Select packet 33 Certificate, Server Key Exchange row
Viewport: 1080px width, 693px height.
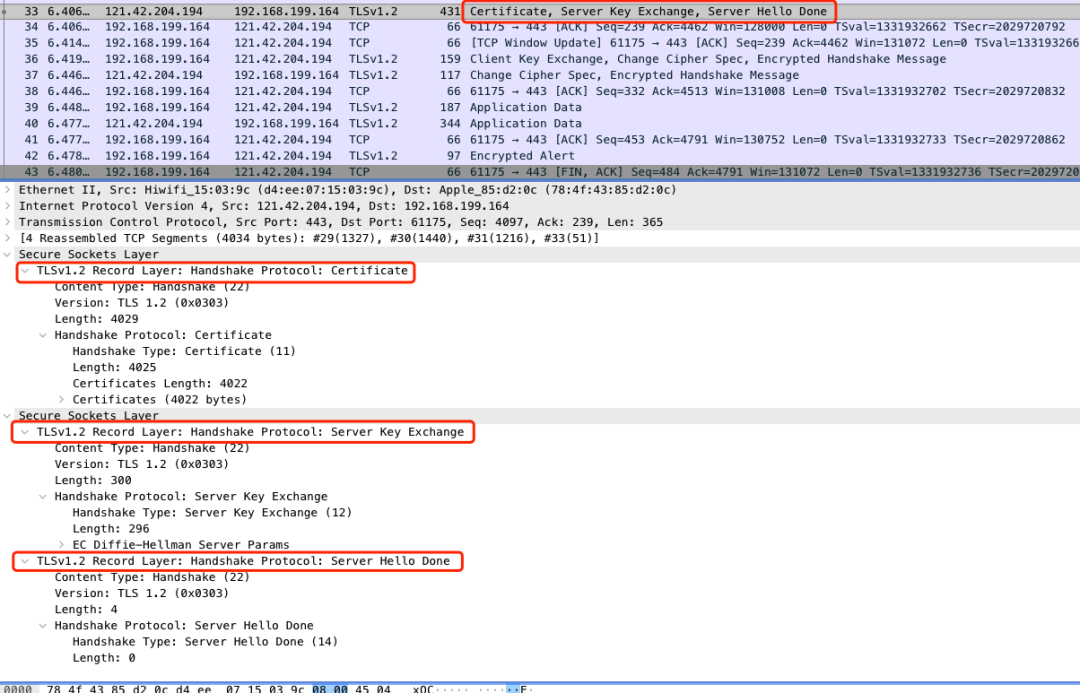click(540, 11)
